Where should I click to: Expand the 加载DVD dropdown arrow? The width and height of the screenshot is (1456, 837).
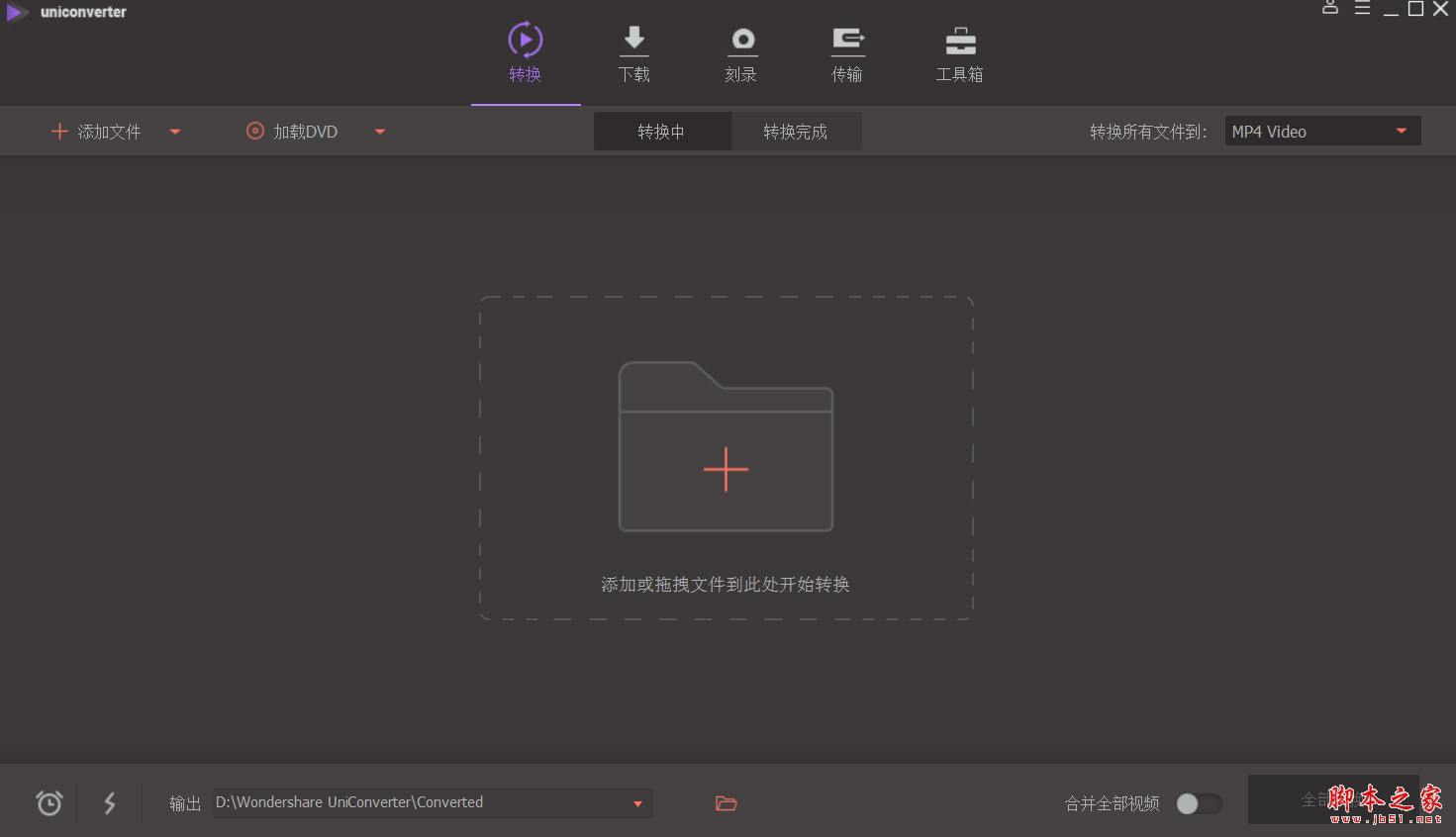379,131
